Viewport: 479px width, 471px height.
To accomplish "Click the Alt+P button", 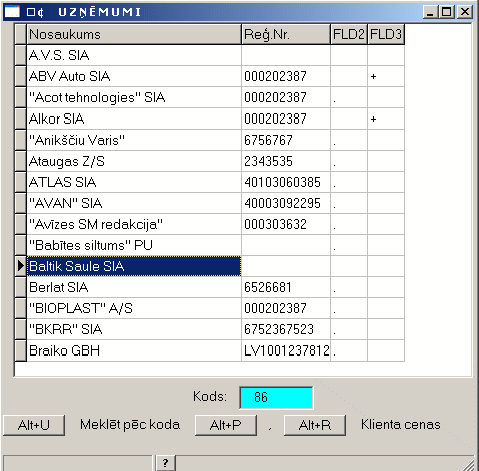I will pyautogui.click(x=226, y=425).
